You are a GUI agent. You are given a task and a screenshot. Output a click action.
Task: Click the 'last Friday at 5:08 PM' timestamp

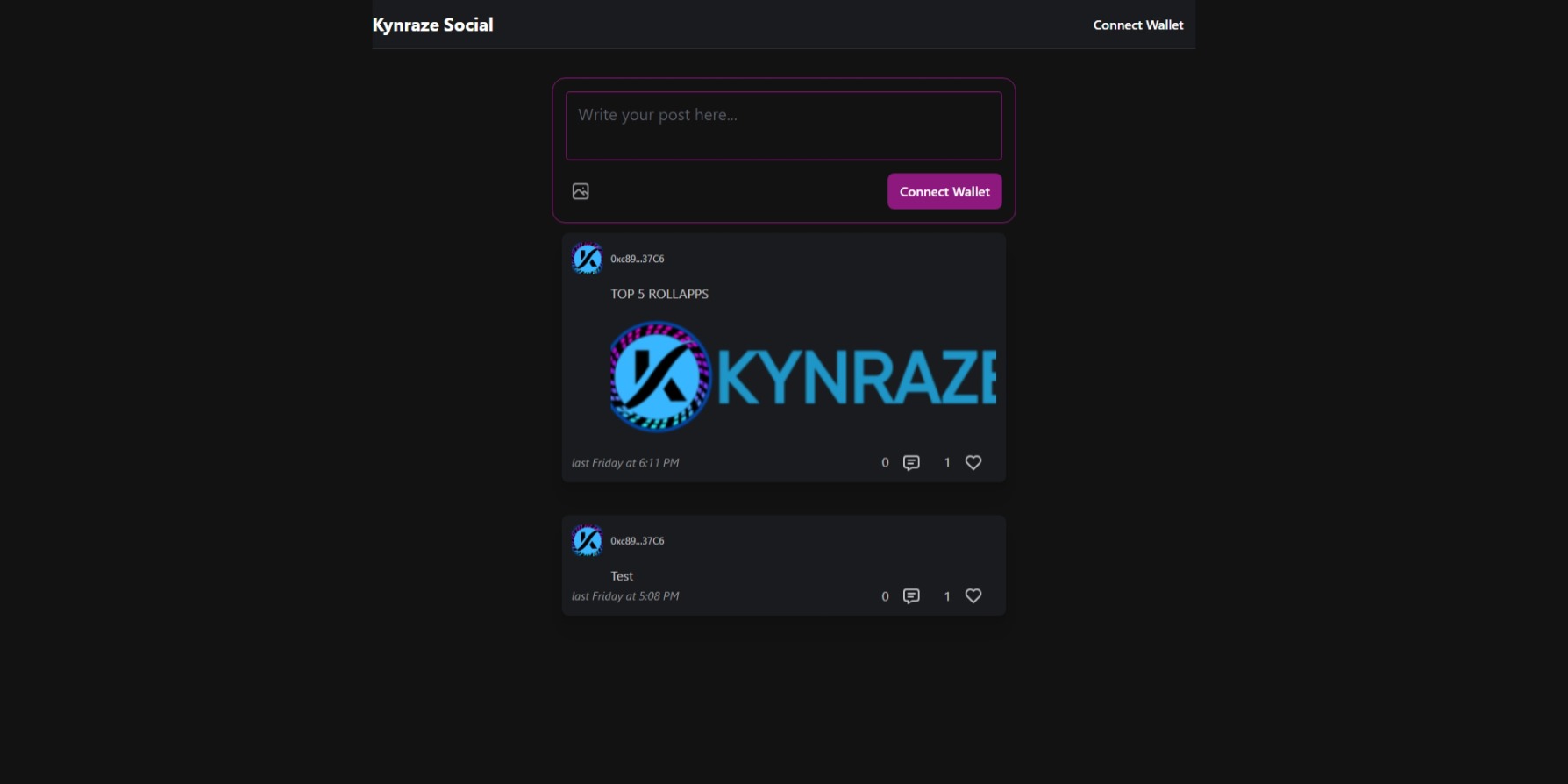625,596
